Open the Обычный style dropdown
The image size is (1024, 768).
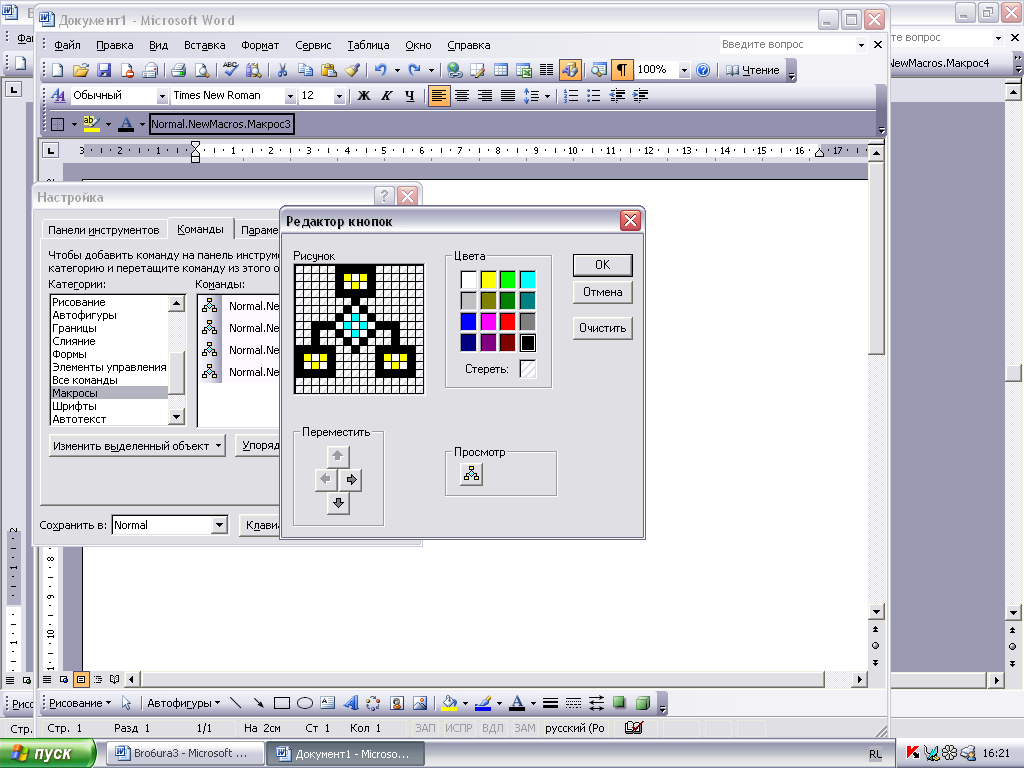(x=162, y=96)
